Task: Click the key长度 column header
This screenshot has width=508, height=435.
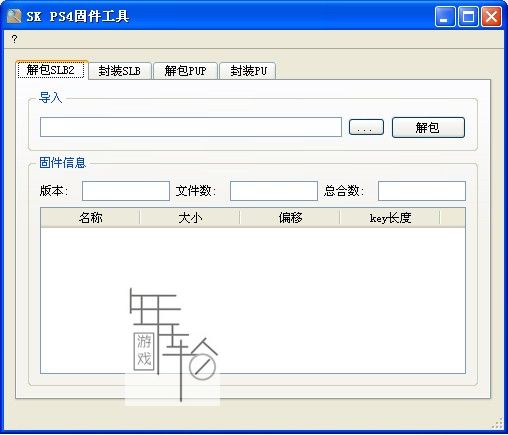Action: (390, 218)
